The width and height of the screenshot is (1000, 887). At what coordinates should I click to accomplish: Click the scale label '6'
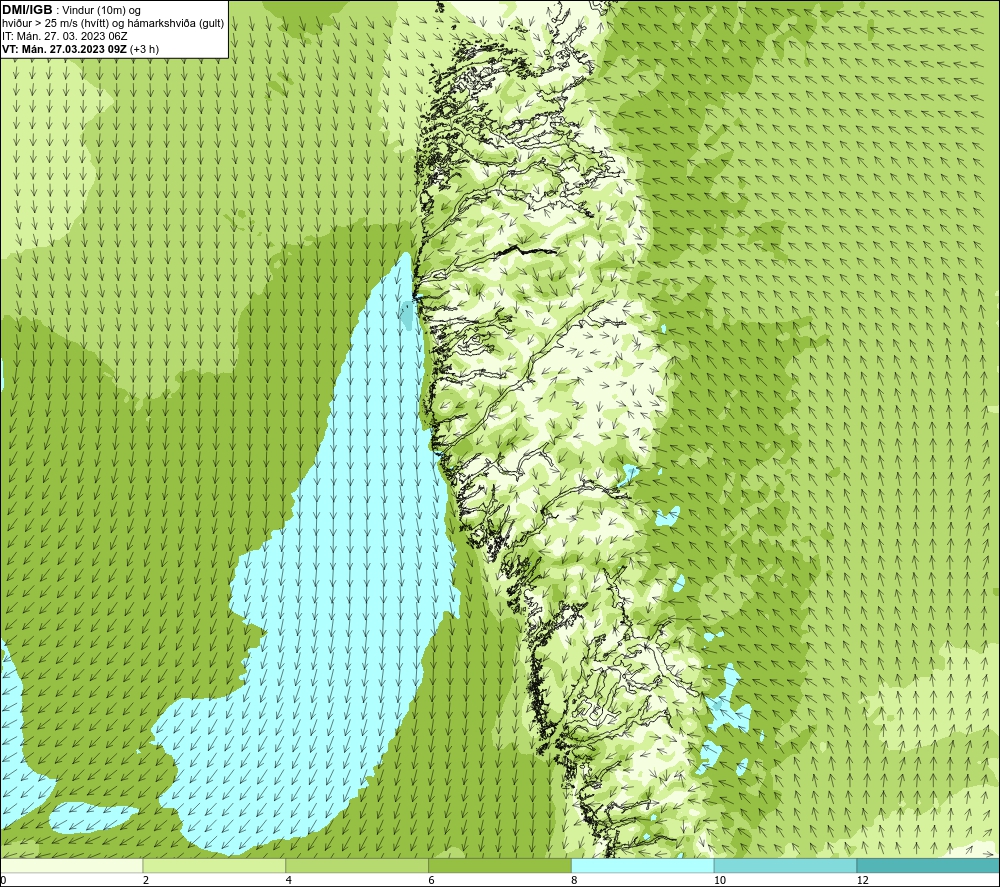tap(432, 881)
